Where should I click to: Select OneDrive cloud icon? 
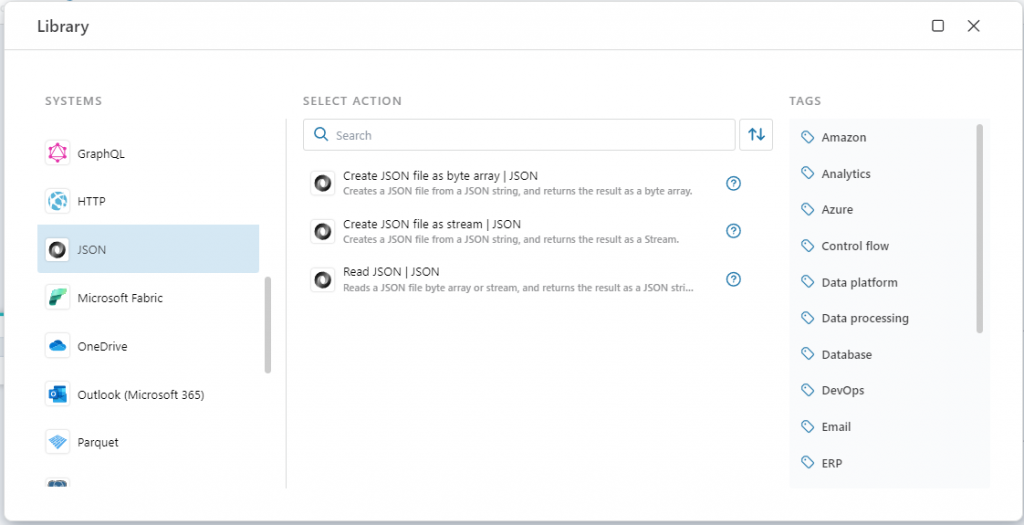click(x=58, y=346)
